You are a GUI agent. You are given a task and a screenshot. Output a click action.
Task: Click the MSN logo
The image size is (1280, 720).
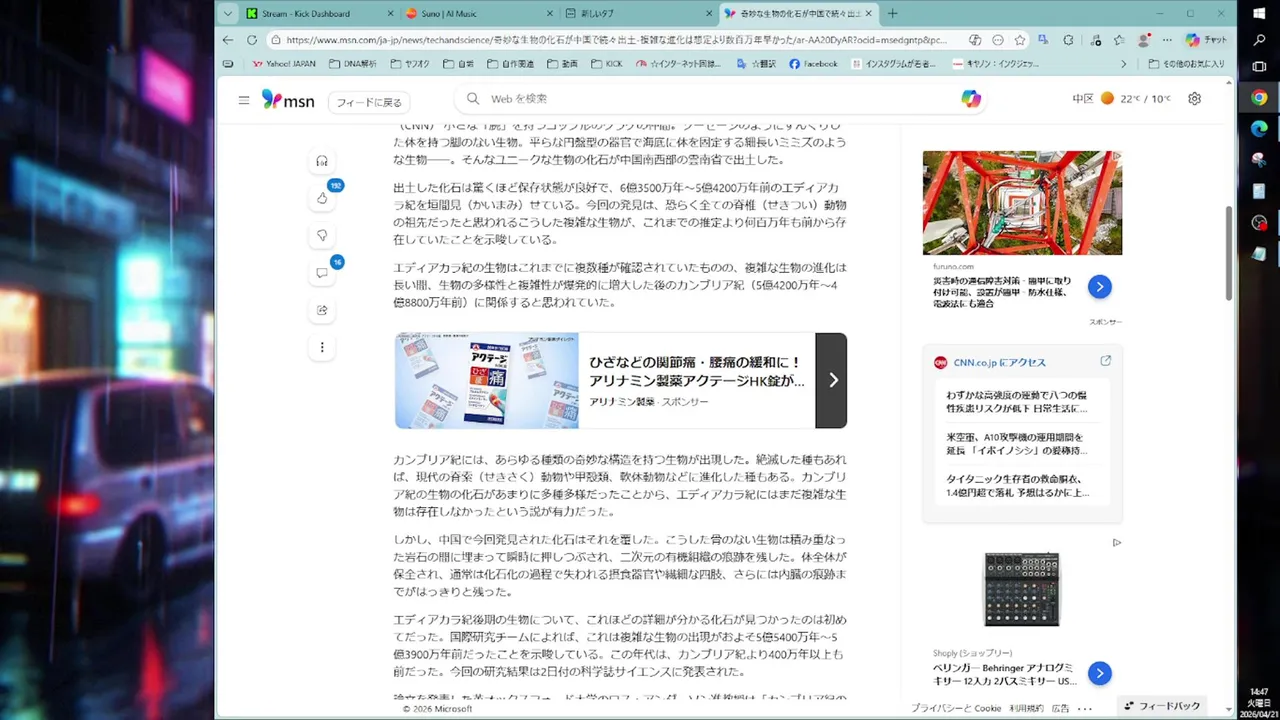[288, 99]
